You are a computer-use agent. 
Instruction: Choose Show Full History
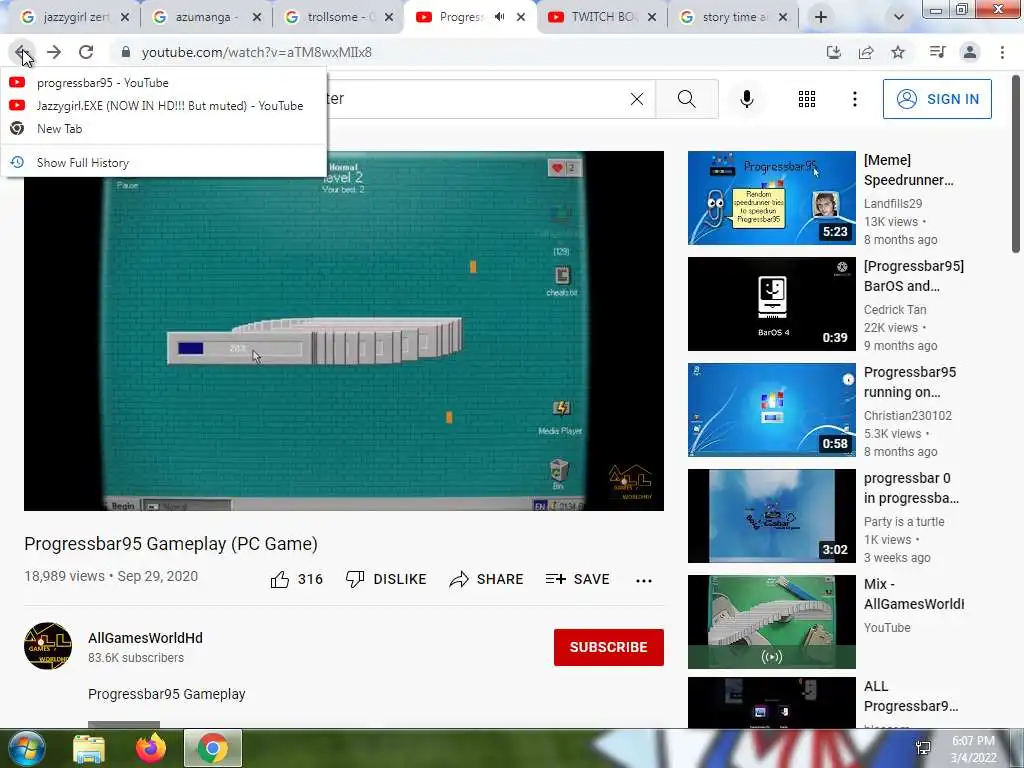163,163
